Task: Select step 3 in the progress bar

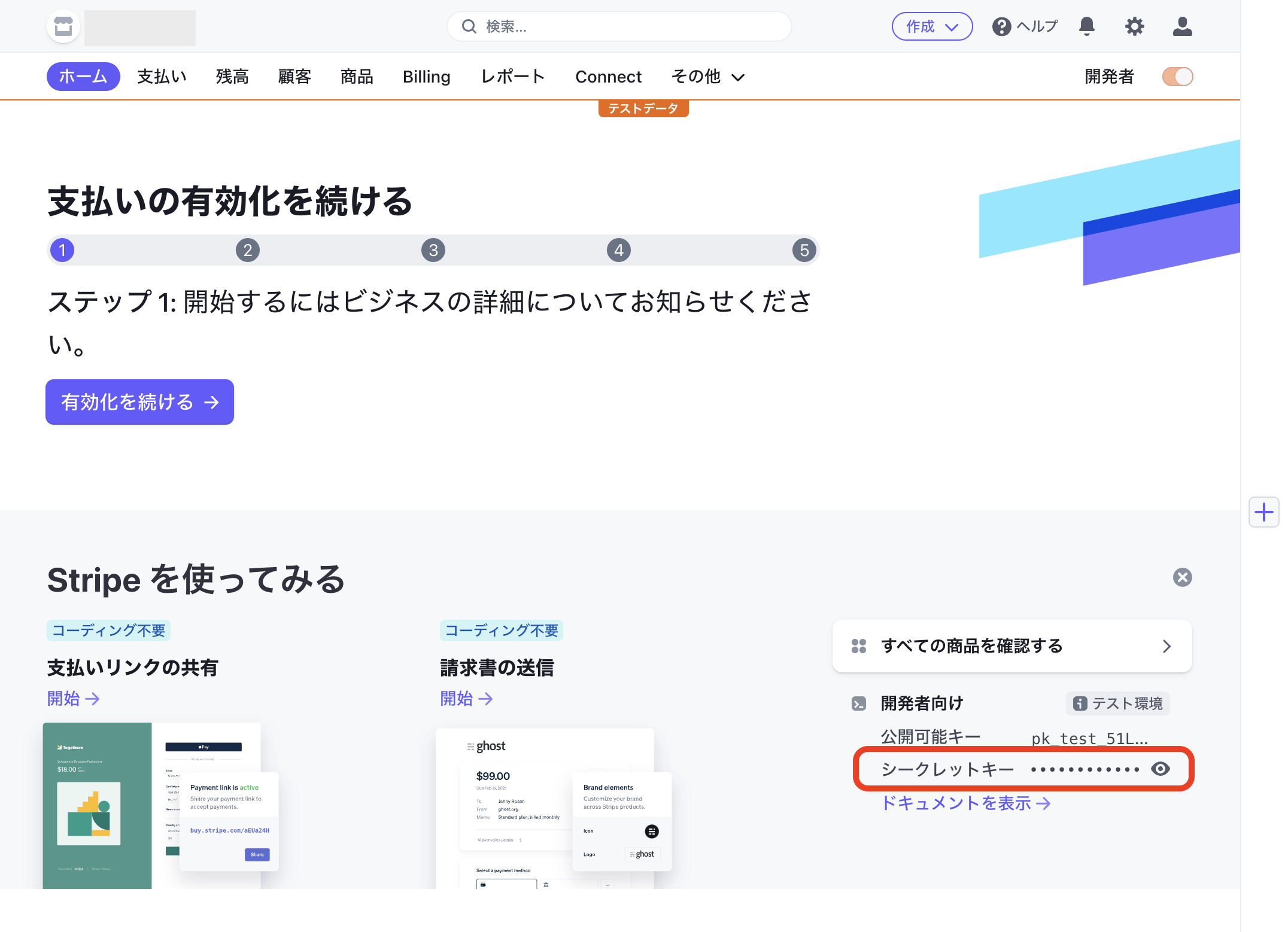Action: point(433,250)
